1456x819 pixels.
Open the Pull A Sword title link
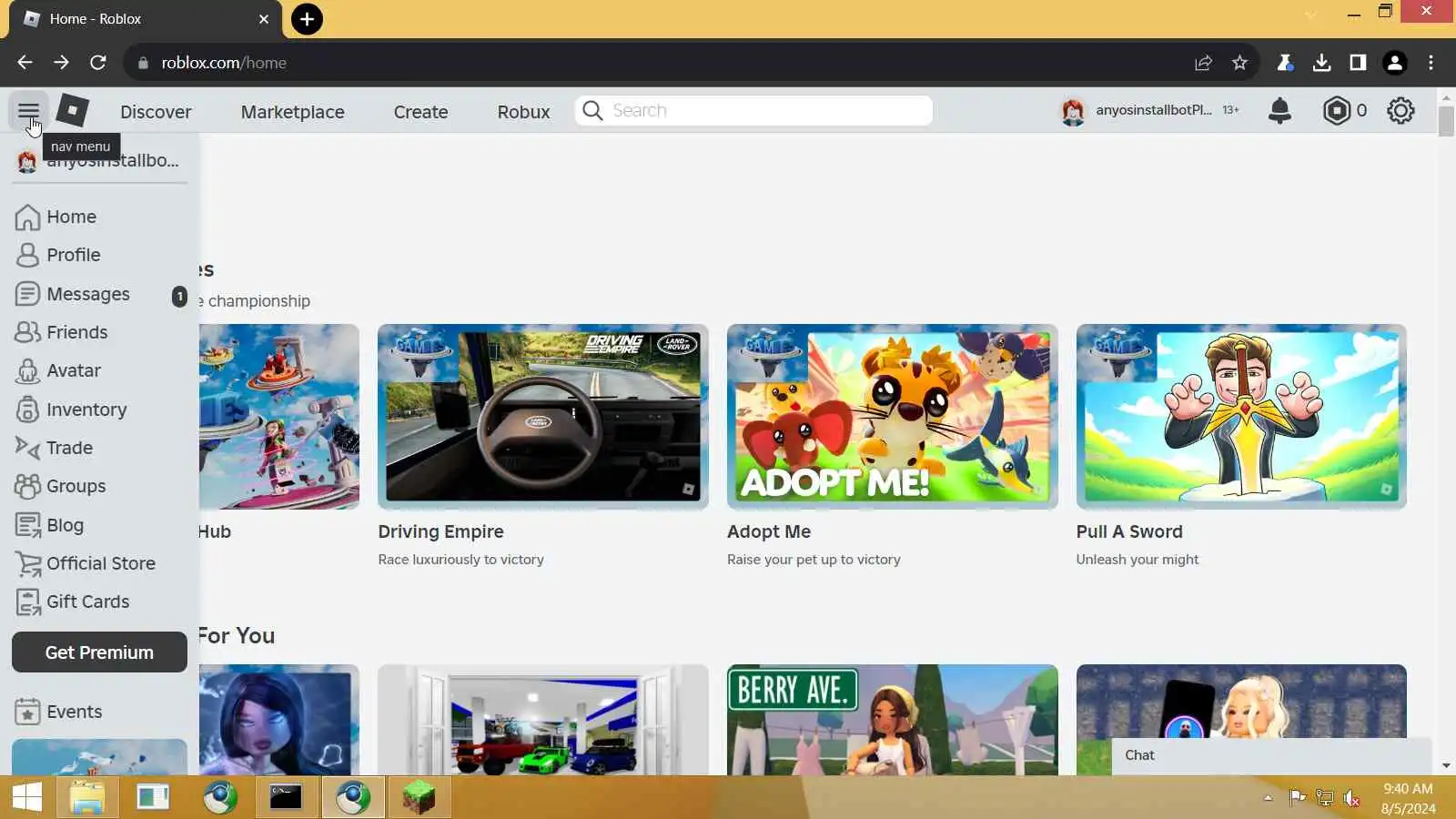point(1129,531)
